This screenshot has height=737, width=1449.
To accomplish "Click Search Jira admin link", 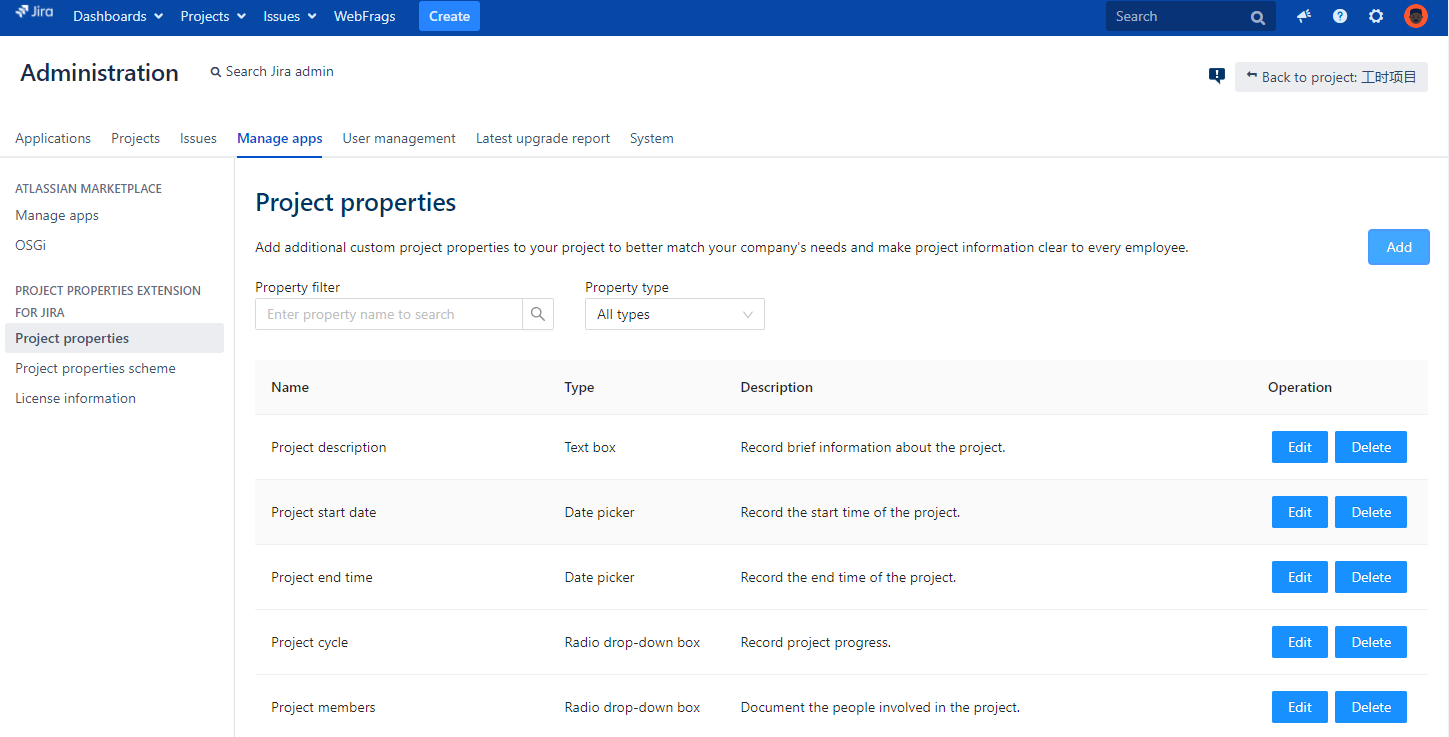I will click(272, 72).
